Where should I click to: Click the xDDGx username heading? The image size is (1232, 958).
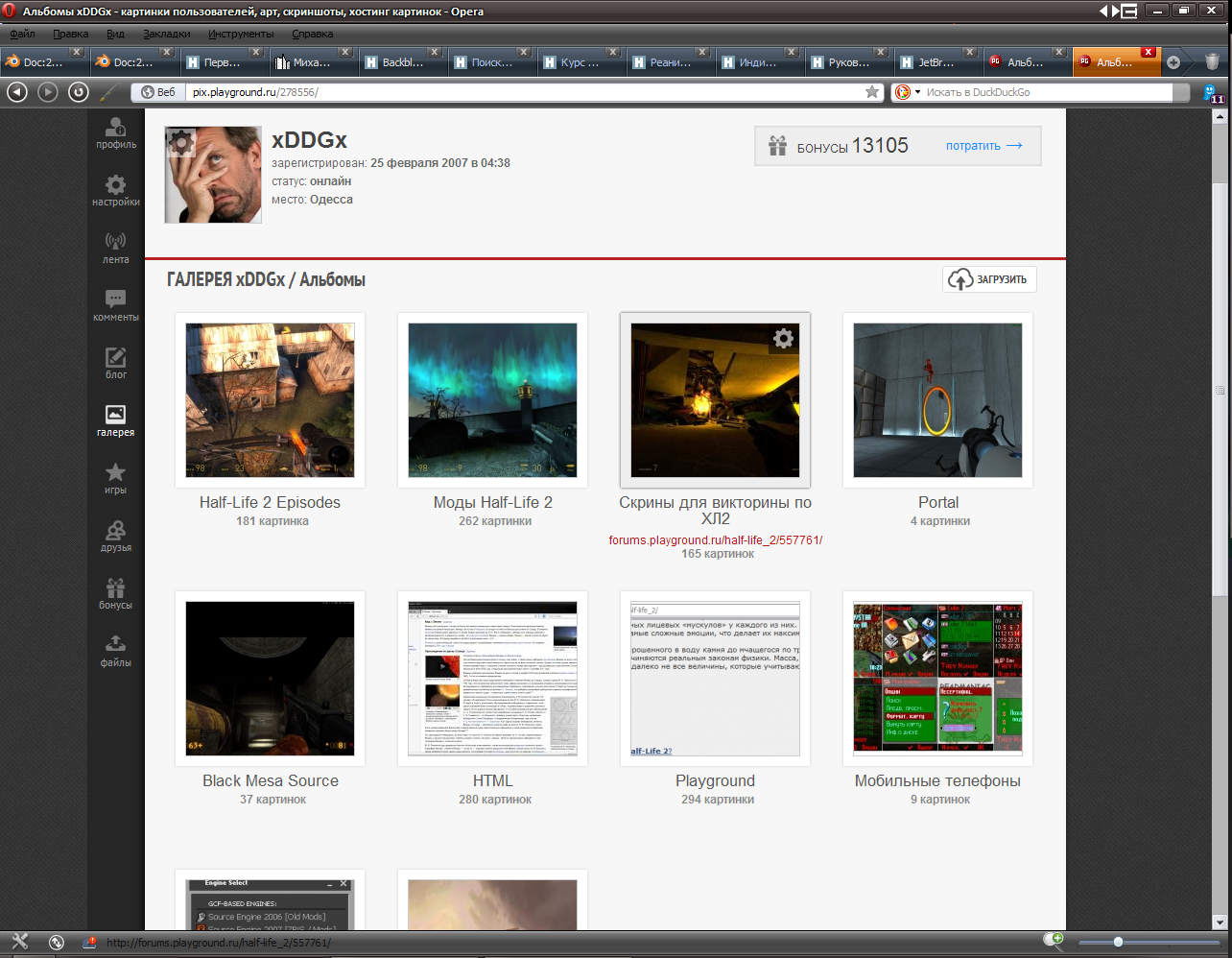pyautogui.click(x=309, y=140)
